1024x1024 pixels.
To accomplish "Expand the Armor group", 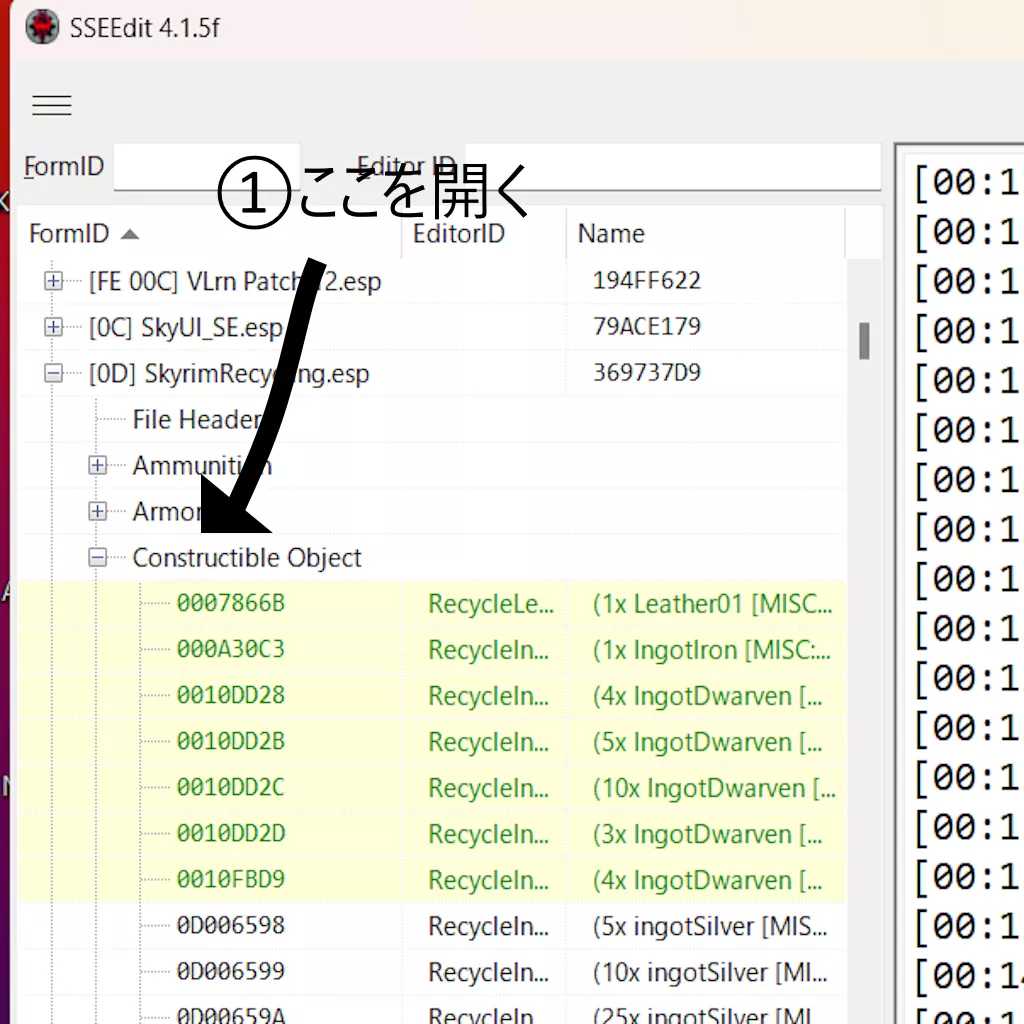I will (x=97, y=511).
